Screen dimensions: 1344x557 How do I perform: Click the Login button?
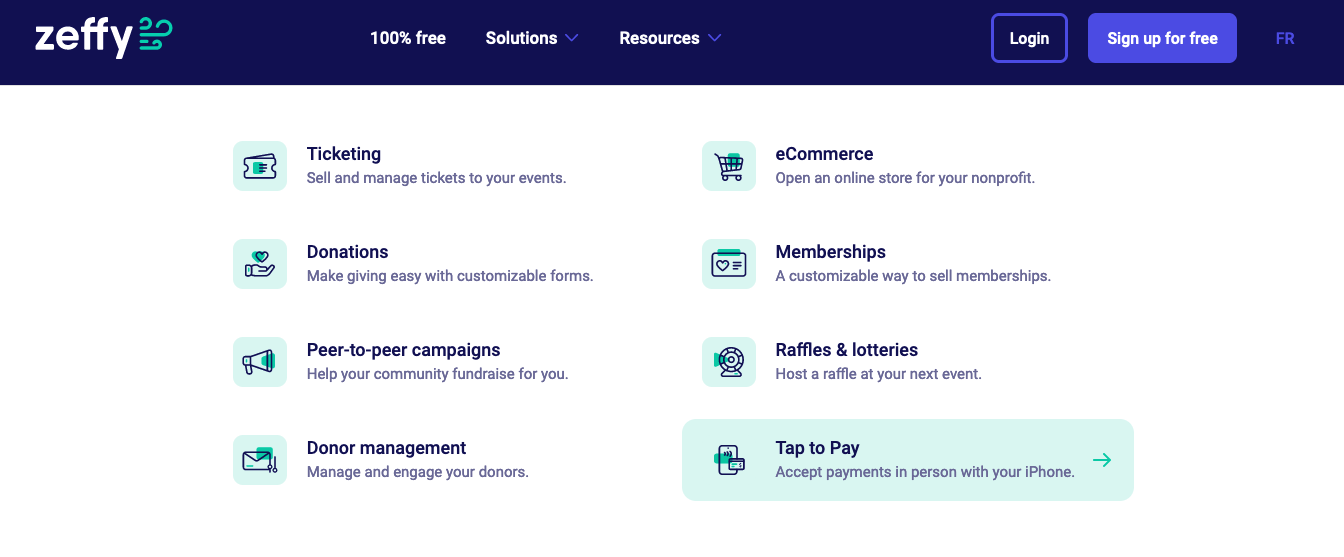pyautogui.click(x=1029, y=38)
